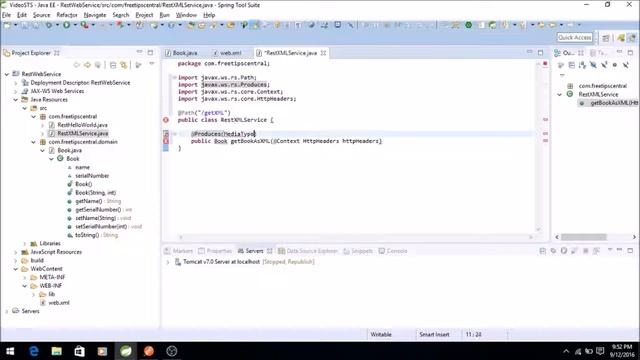Select RestXMLService.java in Project Explorer
Image resolution: width=640 pixels, height=360 pixels.
pyautogui.click(x=82, y=133)
